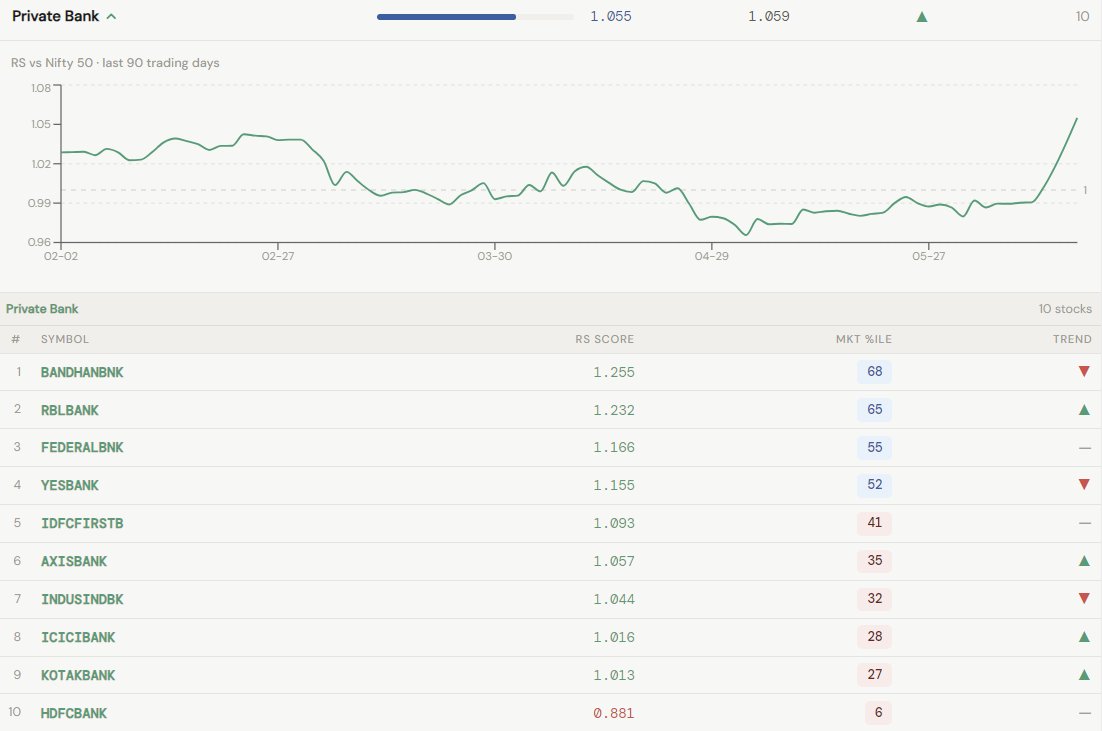This screenshot has height=731, width=1102.
Task: Click YESBANK RS score 1.155
Action: [x=614, y=486]
